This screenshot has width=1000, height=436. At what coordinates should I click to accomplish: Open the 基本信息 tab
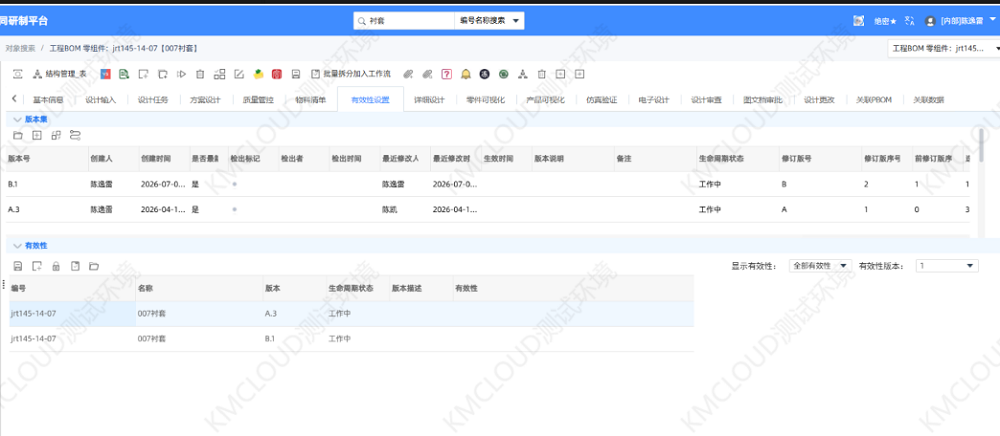(48, 99)
